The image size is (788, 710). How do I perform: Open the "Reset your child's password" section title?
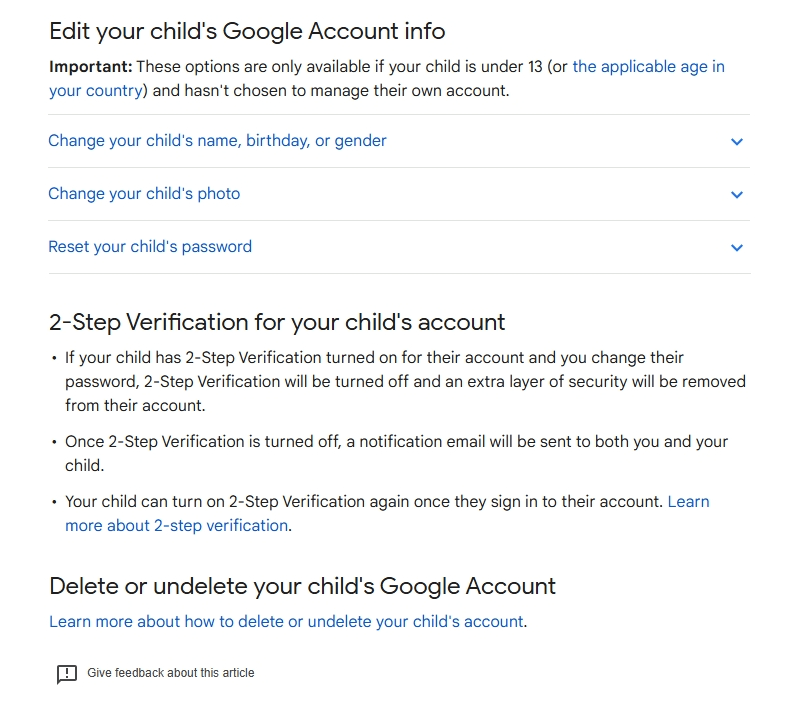150,247
